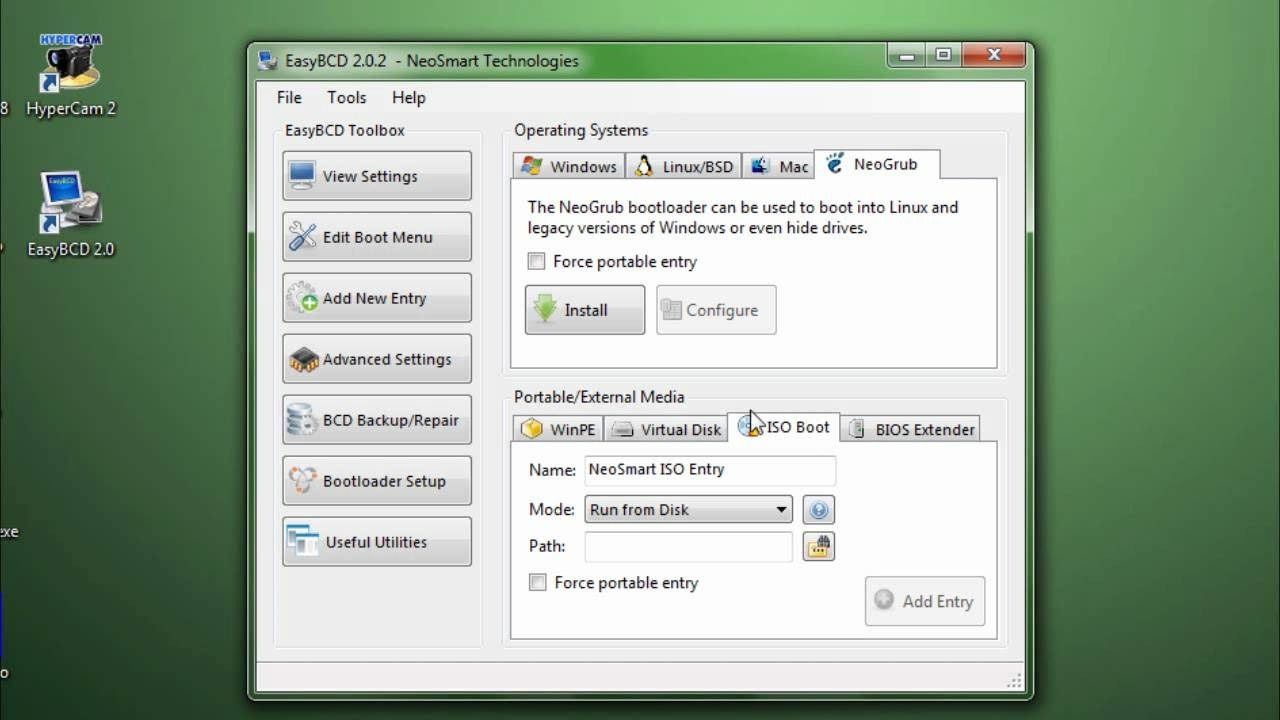This screenshot has width=1280, height=720.
Task: Switch to the Linux/BSD tab
Action: [684, 166]
